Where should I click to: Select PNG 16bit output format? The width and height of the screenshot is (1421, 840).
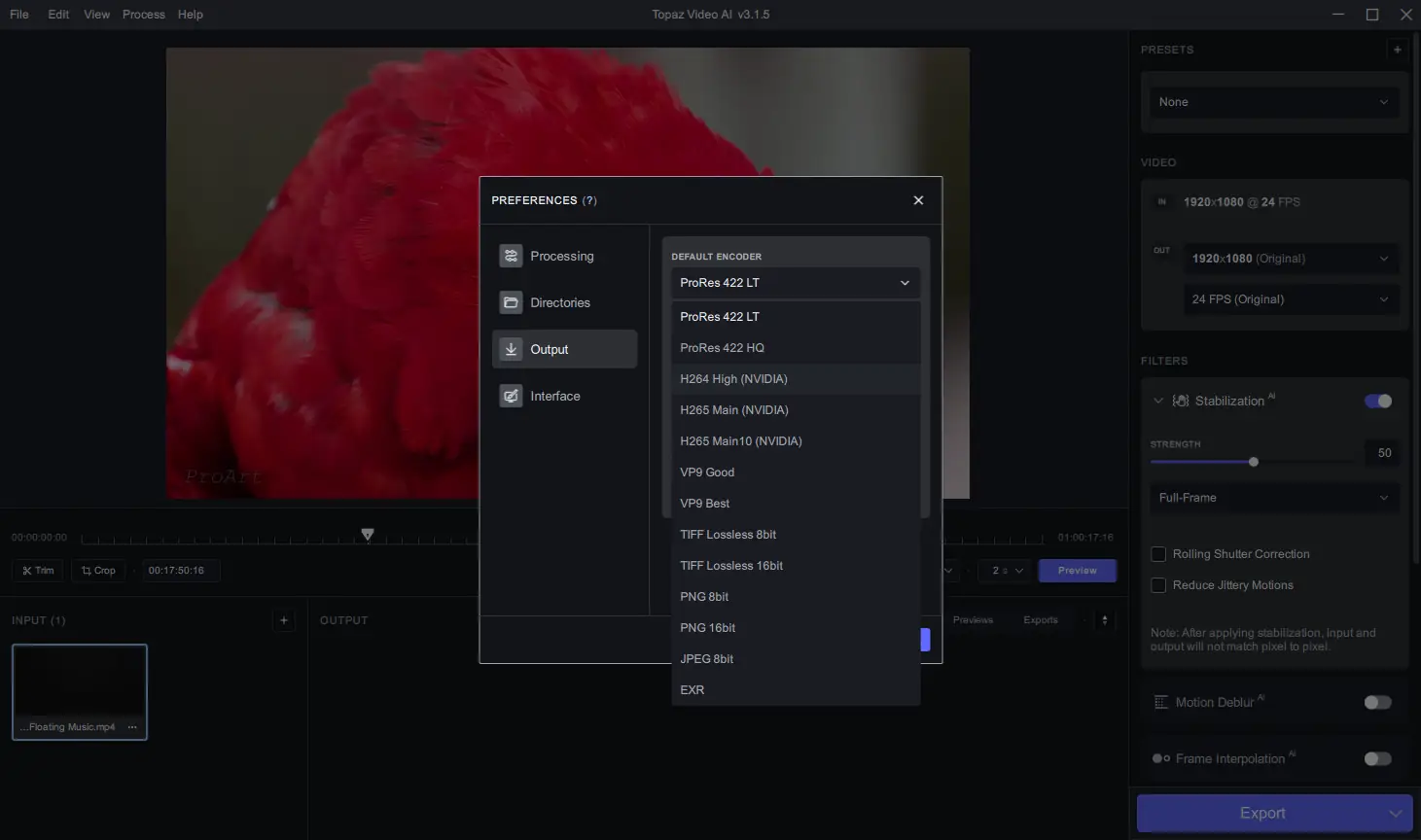(796, 628)
